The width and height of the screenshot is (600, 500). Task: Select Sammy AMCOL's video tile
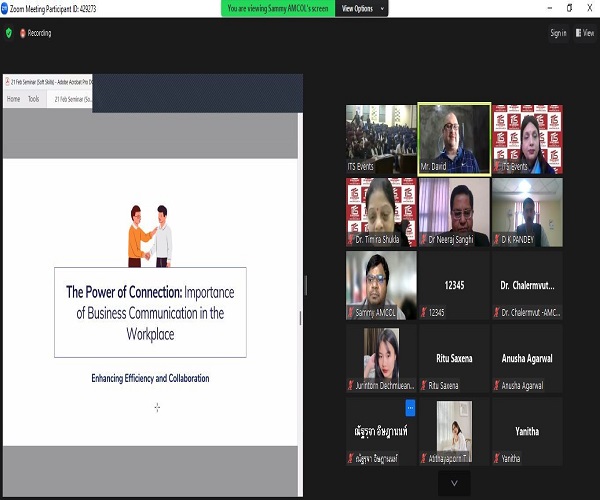381,285
